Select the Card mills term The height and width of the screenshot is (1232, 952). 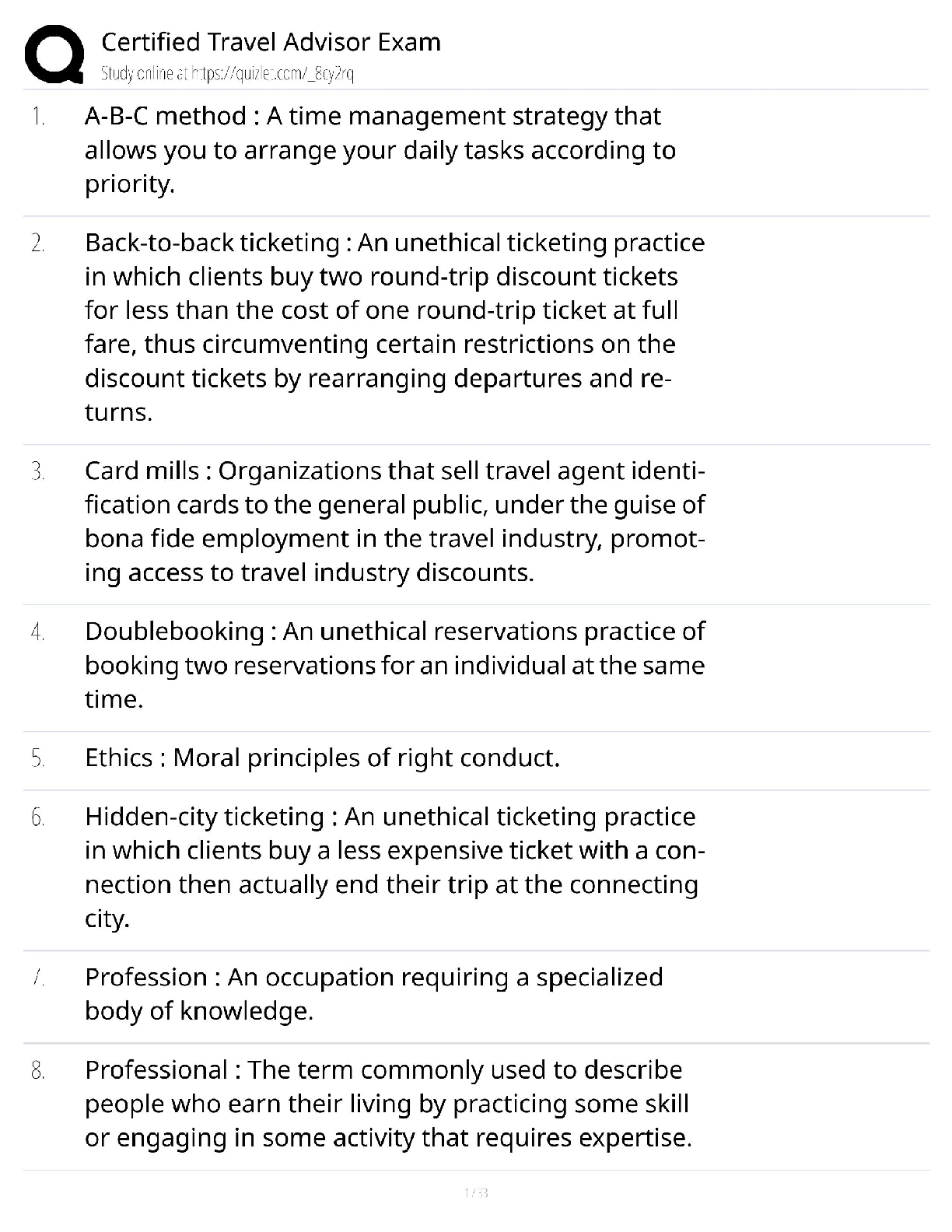(142, 471)
